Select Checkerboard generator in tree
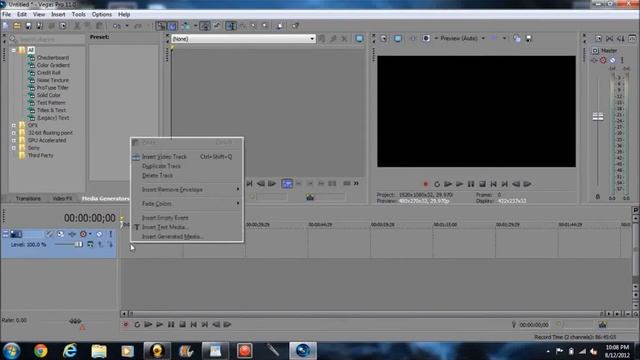 click(53, 58)
